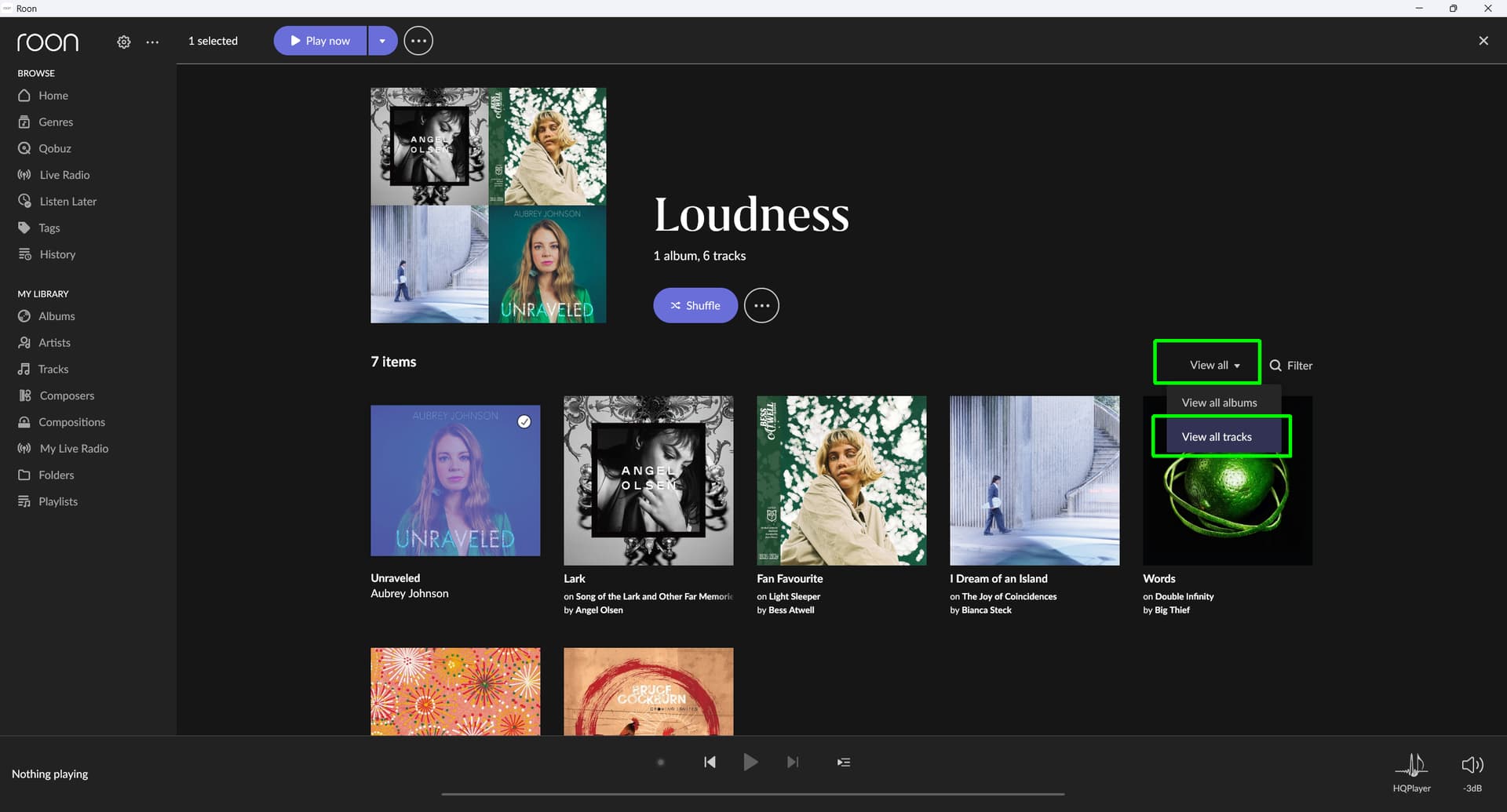The height and width of the screenshot is (812, 1507).
Task: Click the Play now button
Action: [x=320, y=41]
